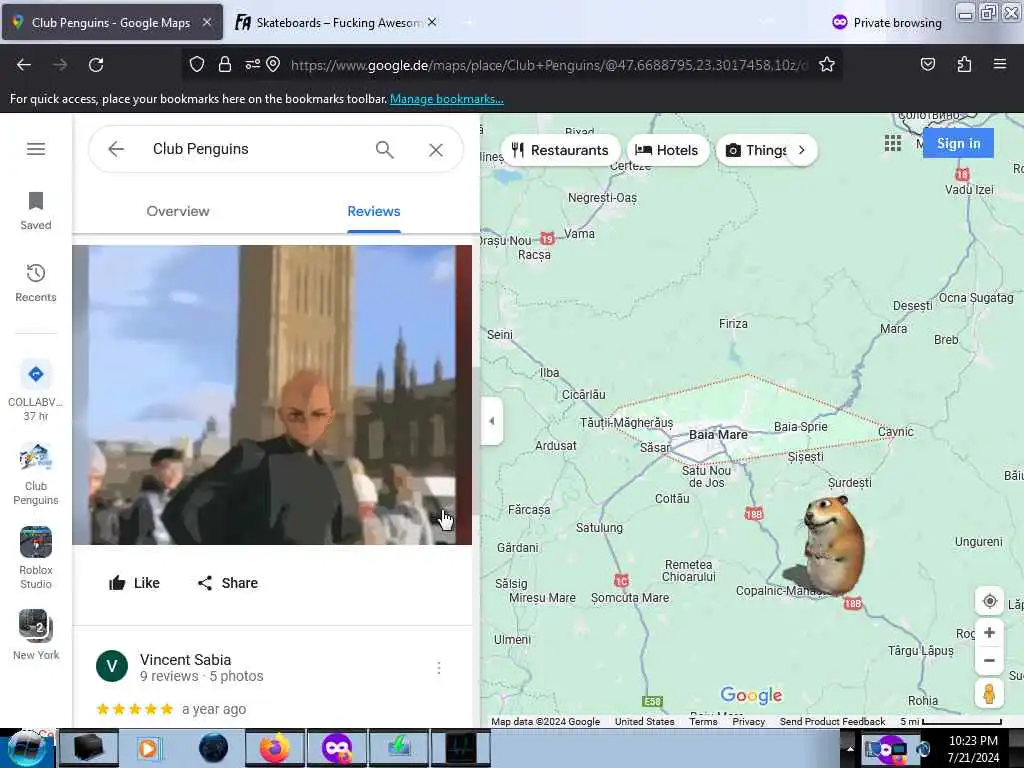
Task: Click location permission icon in address bar
Action: [x=274, y=64]
